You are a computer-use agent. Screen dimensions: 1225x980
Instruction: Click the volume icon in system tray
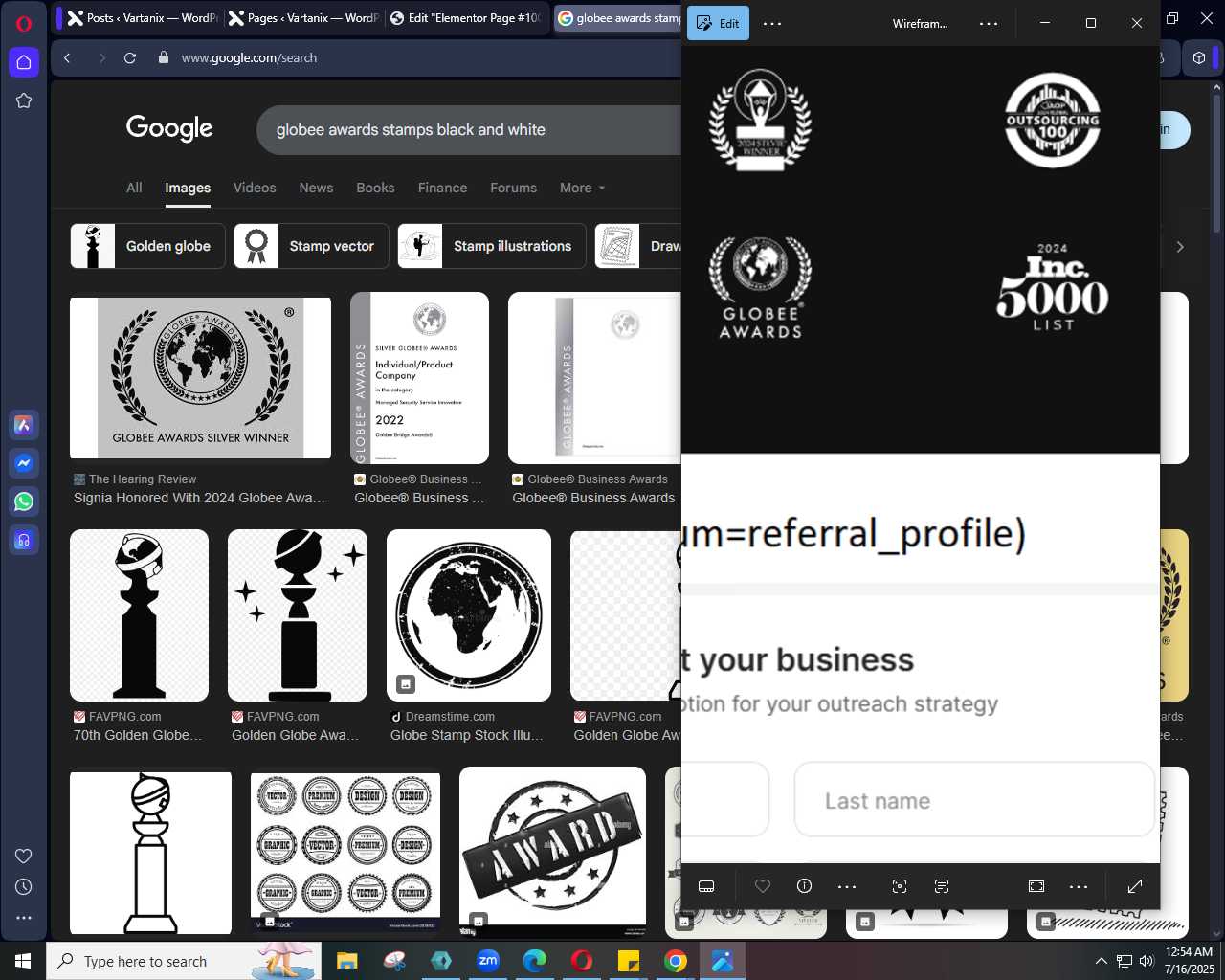(x=1147, y=961)
